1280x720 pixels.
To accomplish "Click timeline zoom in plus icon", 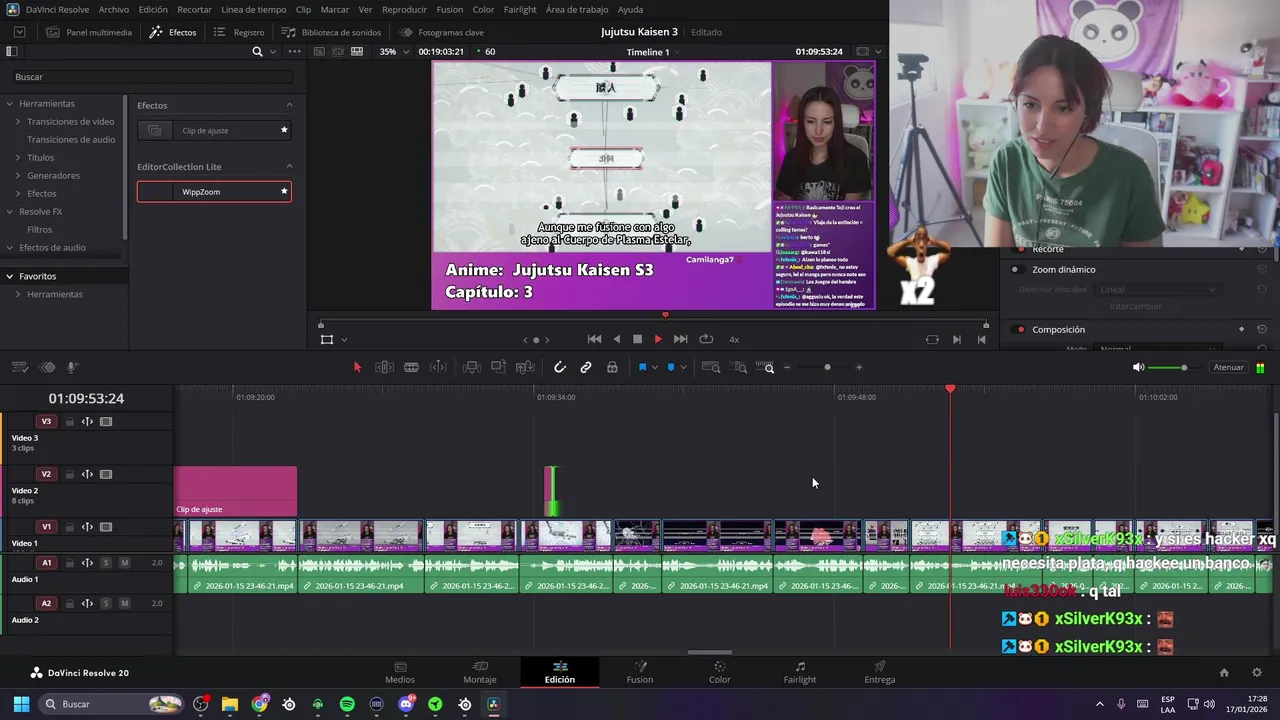I will pos(859,367).
